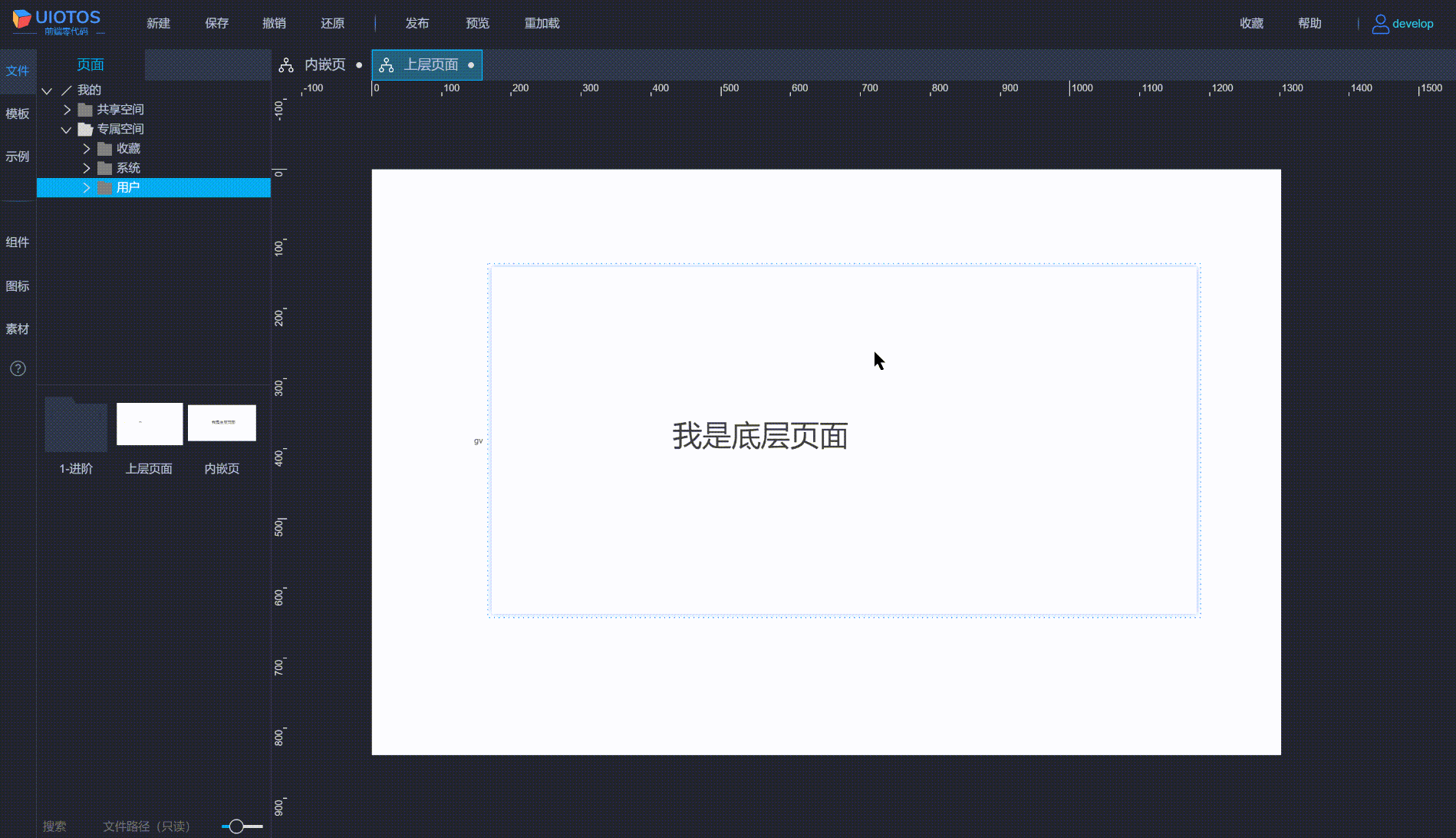The image size is (1456, 838).
Task: Collapse the 专属空间 folder
Action: point(66,129)
